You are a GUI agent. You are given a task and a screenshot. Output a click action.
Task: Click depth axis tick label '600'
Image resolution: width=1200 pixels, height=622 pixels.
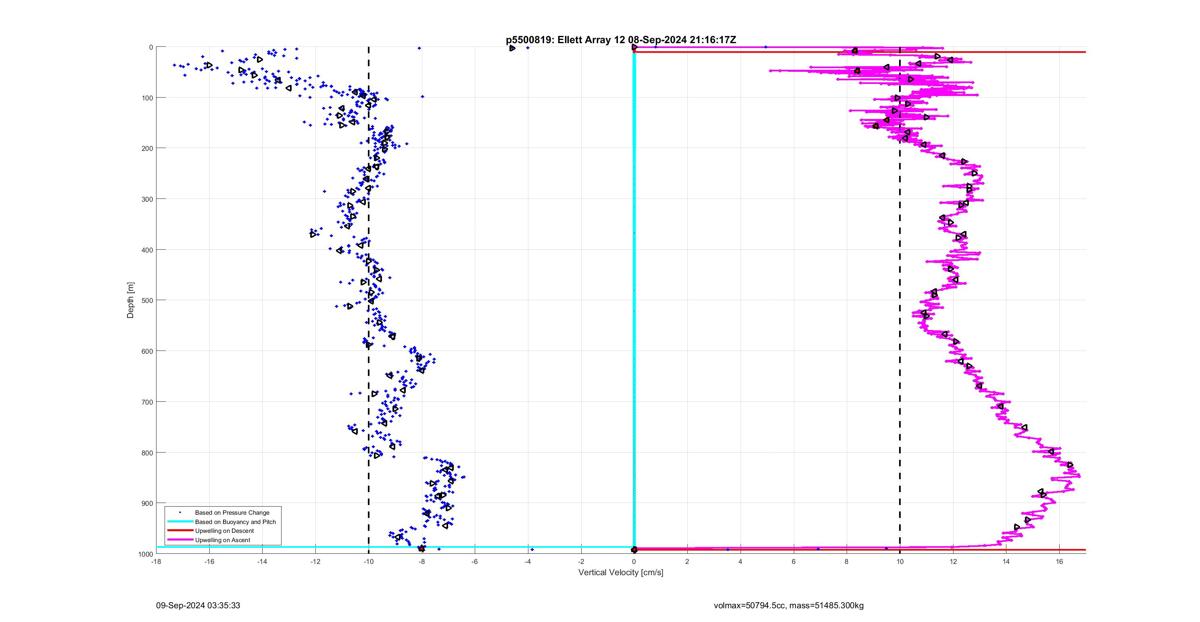[x=146, y=351]
